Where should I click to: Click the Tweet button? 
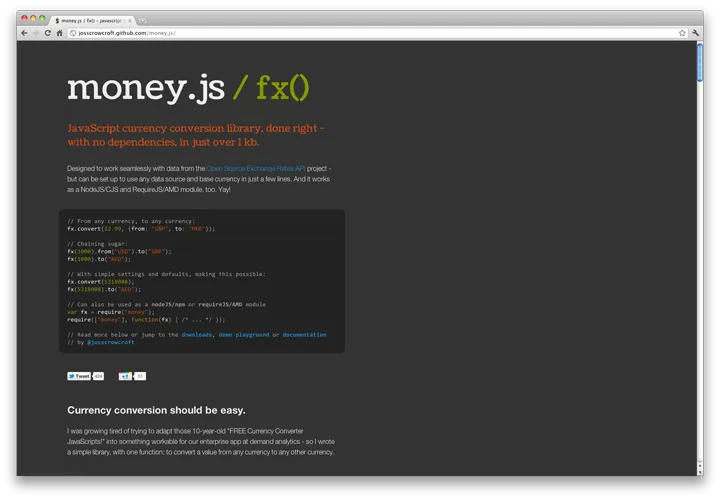(x=79, y=376)
